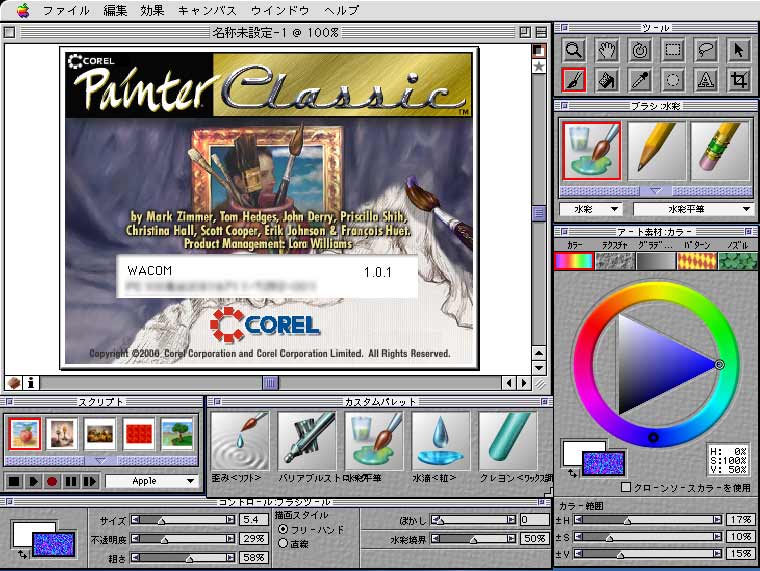The height and width of the screenshot is (571, 760).
Task: Select the arrow Adjuster tool
Action: pos(739,50)
